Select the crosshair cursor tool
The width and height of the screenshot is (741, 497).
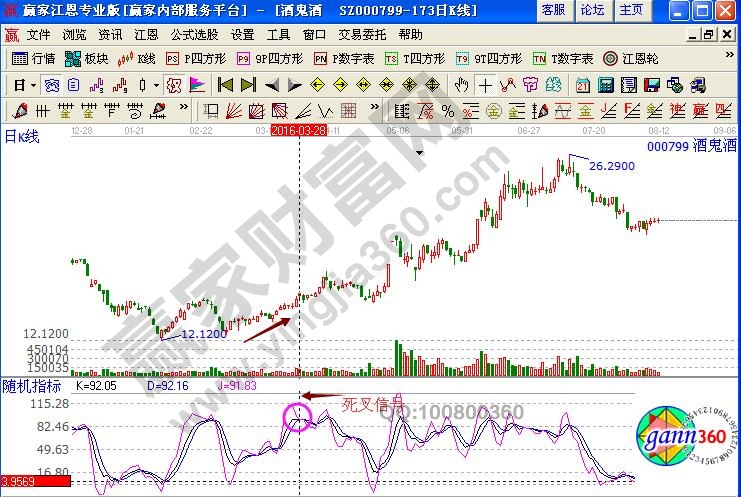485,84
